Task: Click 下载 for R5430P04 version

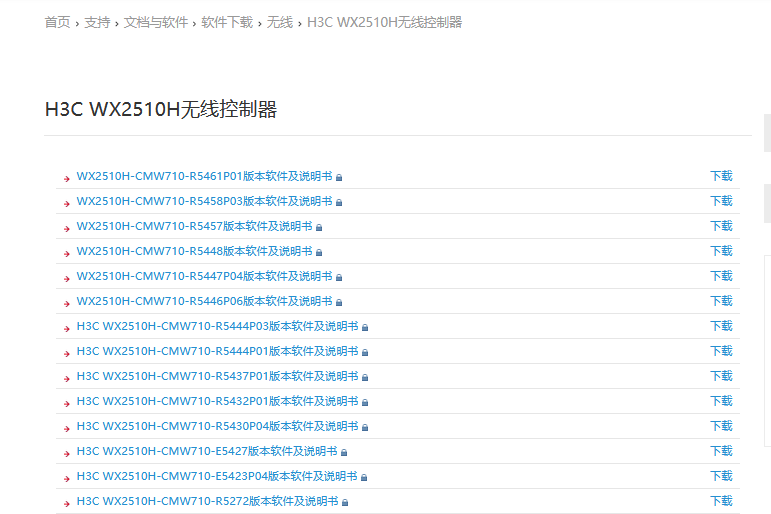Action: 721,426
